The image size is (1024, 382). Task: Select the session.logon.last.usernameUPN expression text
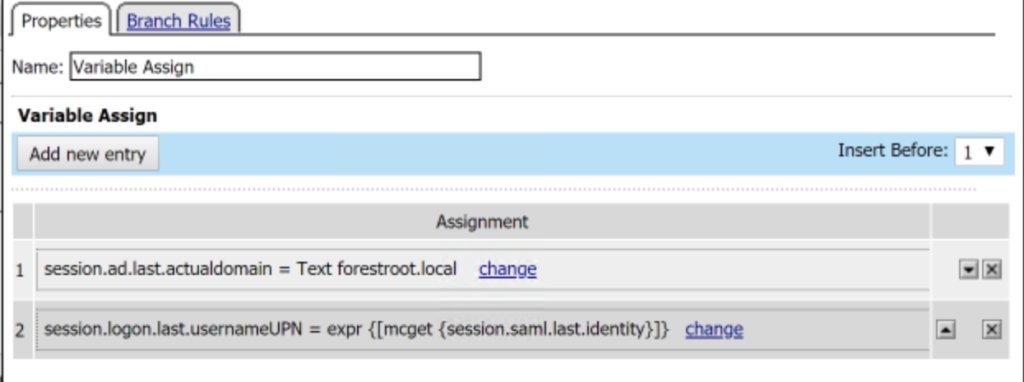357,330
